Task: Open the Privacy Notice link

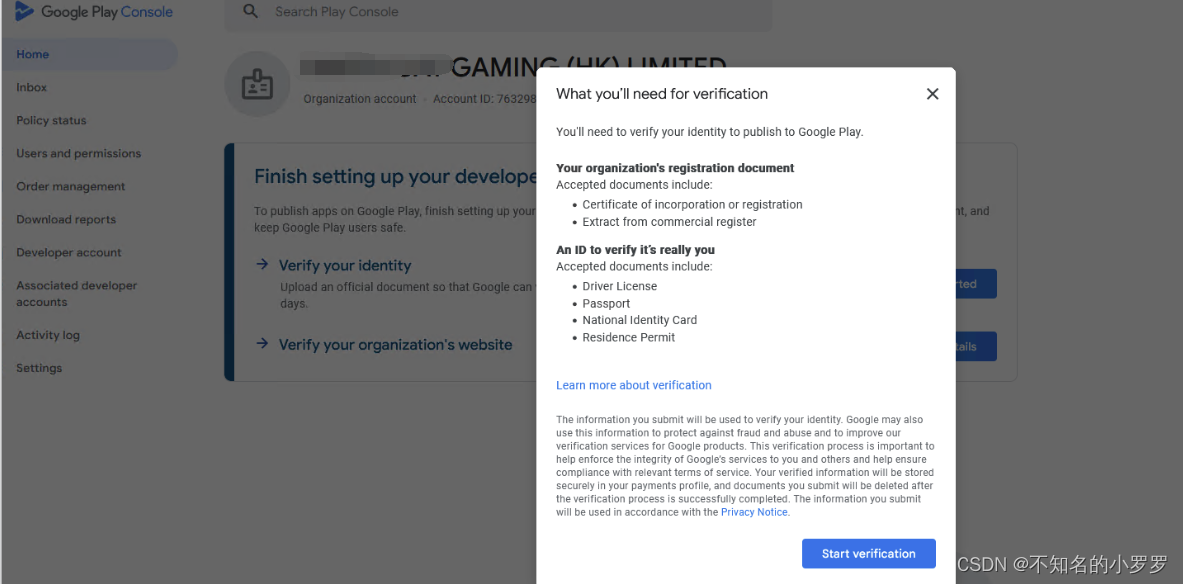Action: 754,512
